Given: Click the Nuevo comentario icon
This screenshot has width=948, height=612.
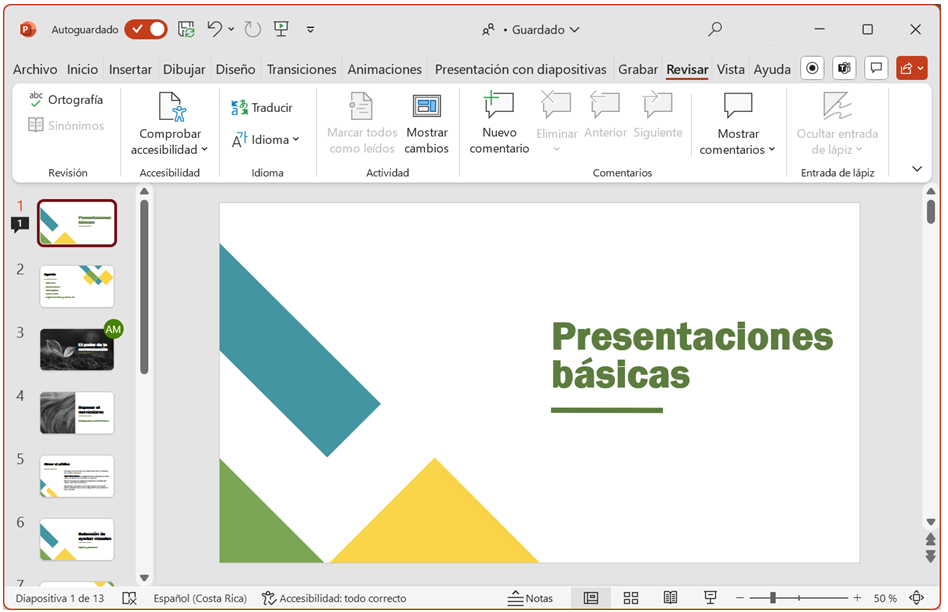Looking at the screenshot, I should (x=498, y=106).
